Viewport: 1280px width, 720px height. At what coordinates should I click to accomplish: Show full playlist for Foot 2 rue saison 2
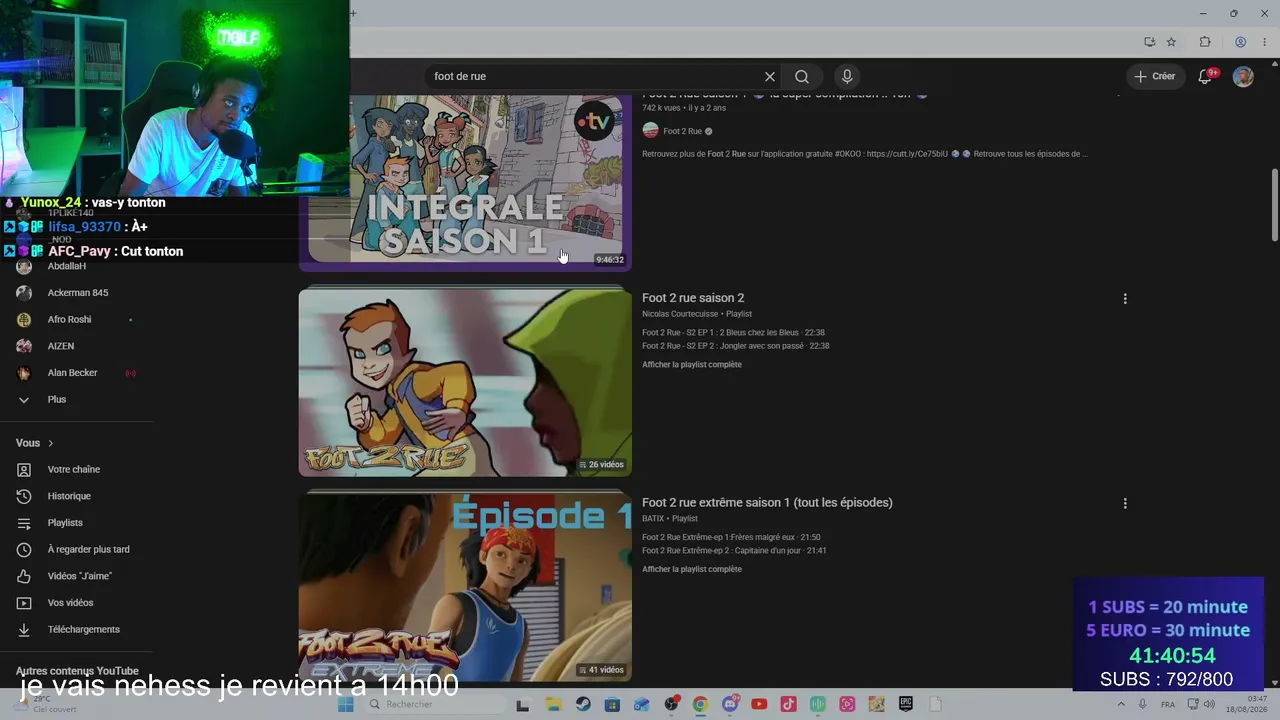tap(692, 365)
